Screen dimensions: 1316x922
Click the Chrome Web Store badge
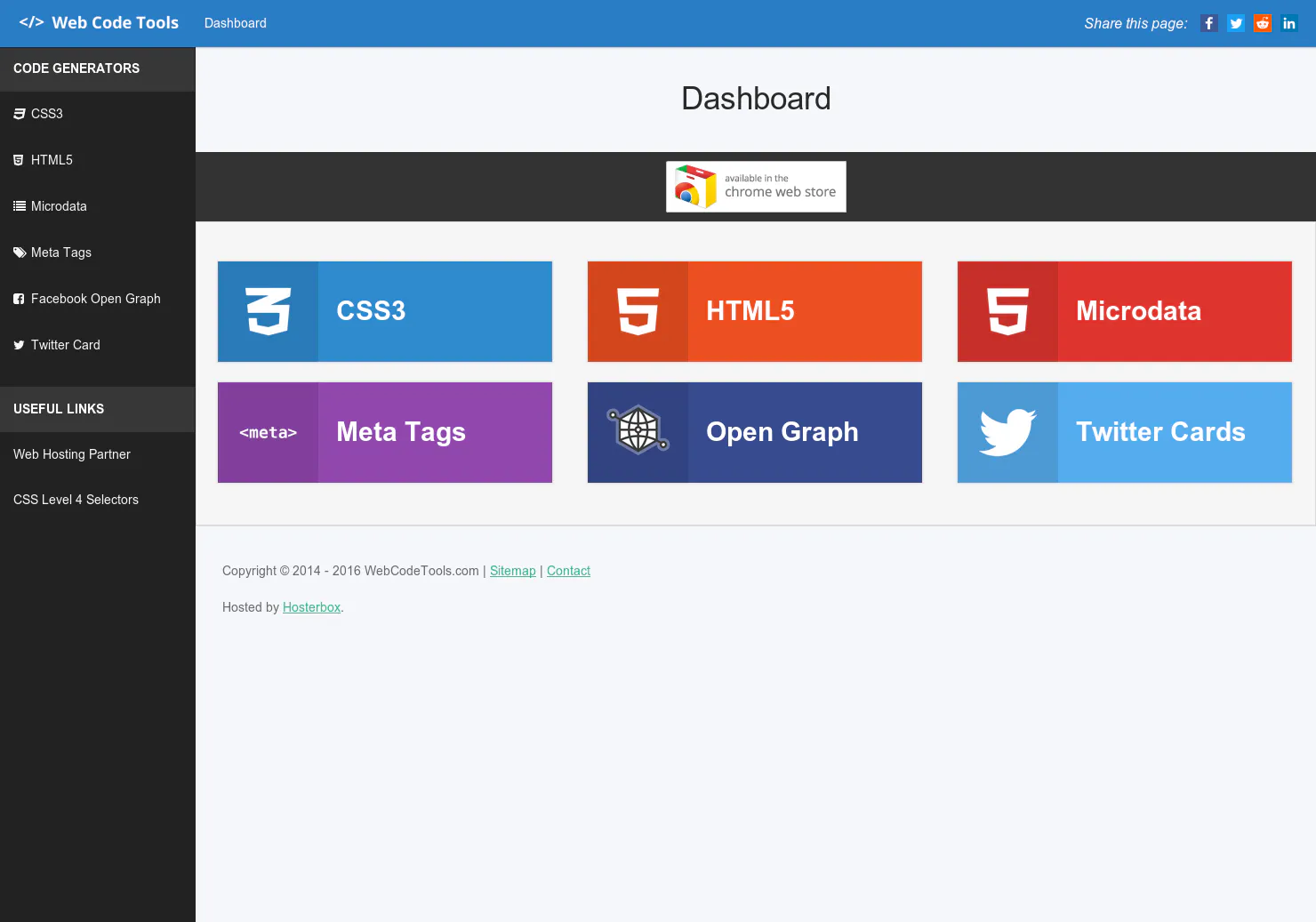[756, 187]
